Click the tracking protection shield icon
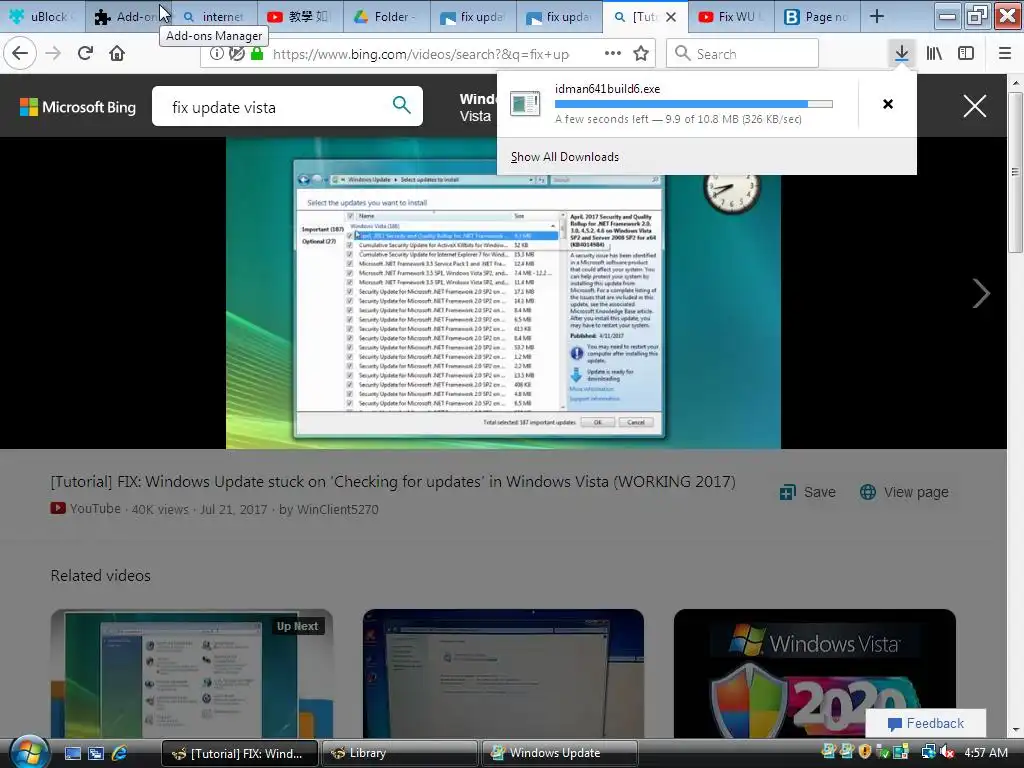Viewport: 1024px width, 768px height. (236, 54)
